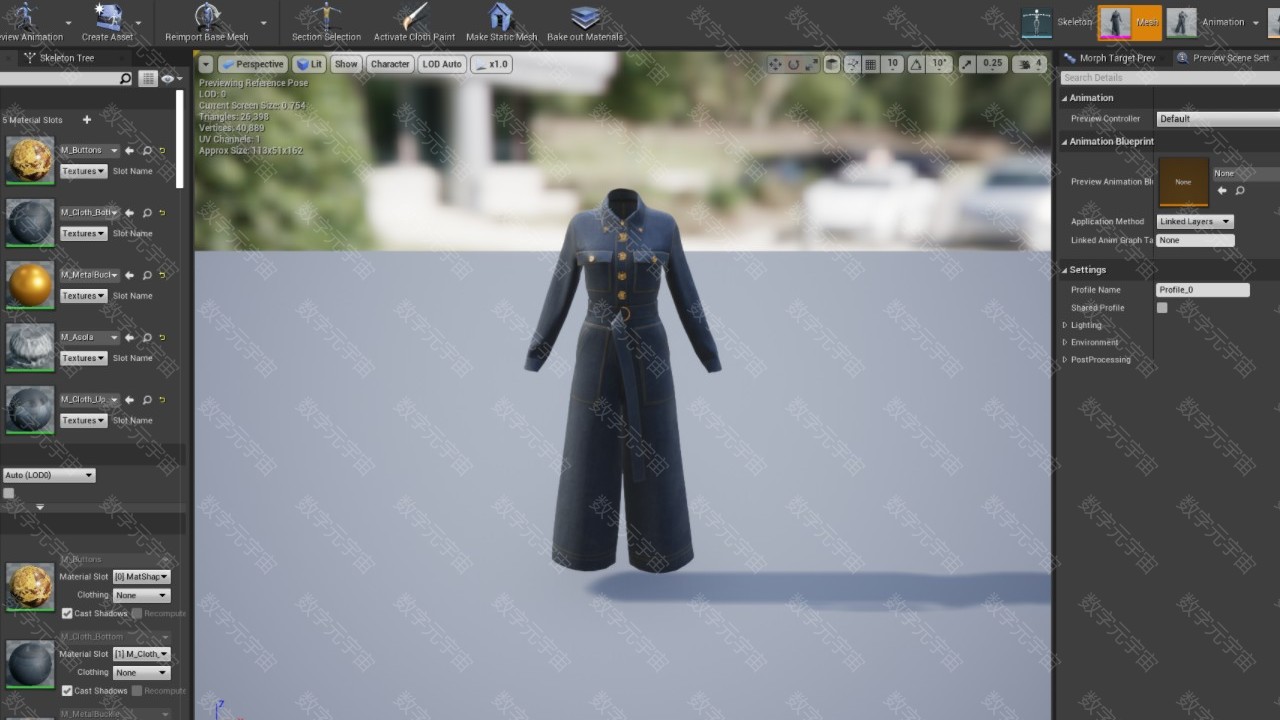This screenshot has height=720, width=1280.
Task: Click the surface snapping icon
Action: 852,64
